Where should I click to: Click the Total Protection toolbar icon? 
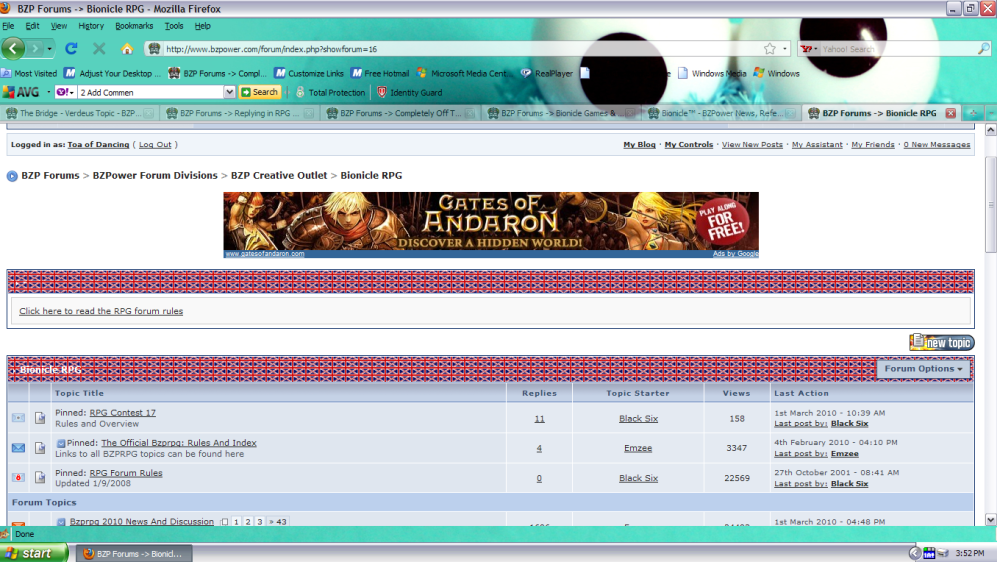[301, 92]
